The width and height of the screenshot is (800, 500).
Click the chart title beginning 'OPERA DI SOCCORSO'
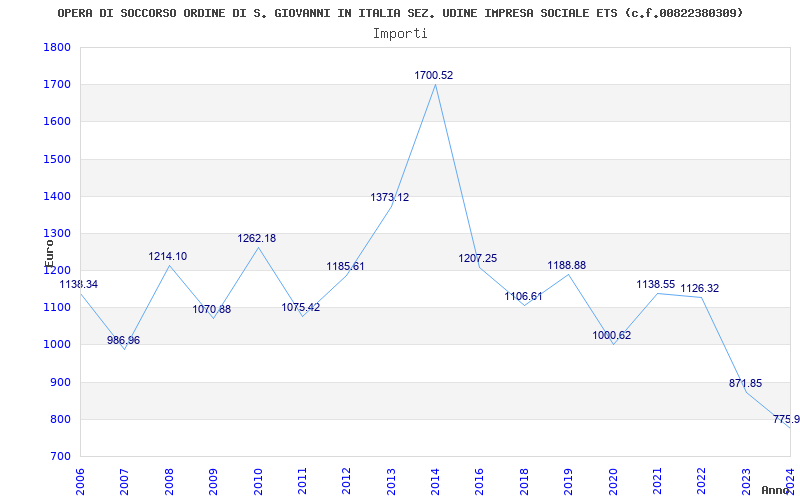click(x=400, y=13)
